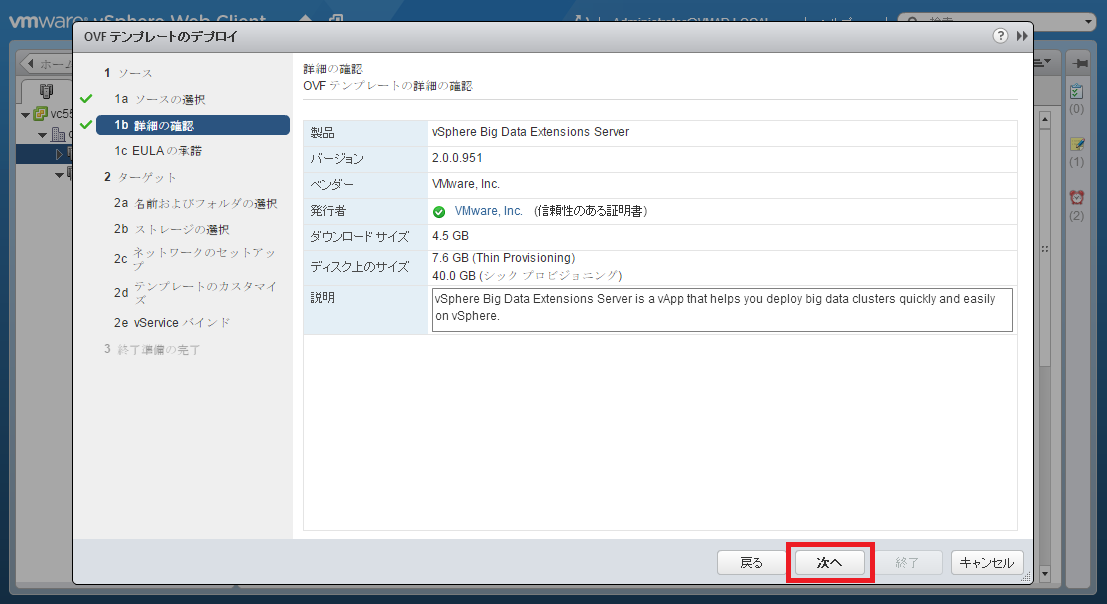Viewport: 1107px width, 604px height.
Task: Open the list view options dropdown behind dialog
Action: point(1042,64)
